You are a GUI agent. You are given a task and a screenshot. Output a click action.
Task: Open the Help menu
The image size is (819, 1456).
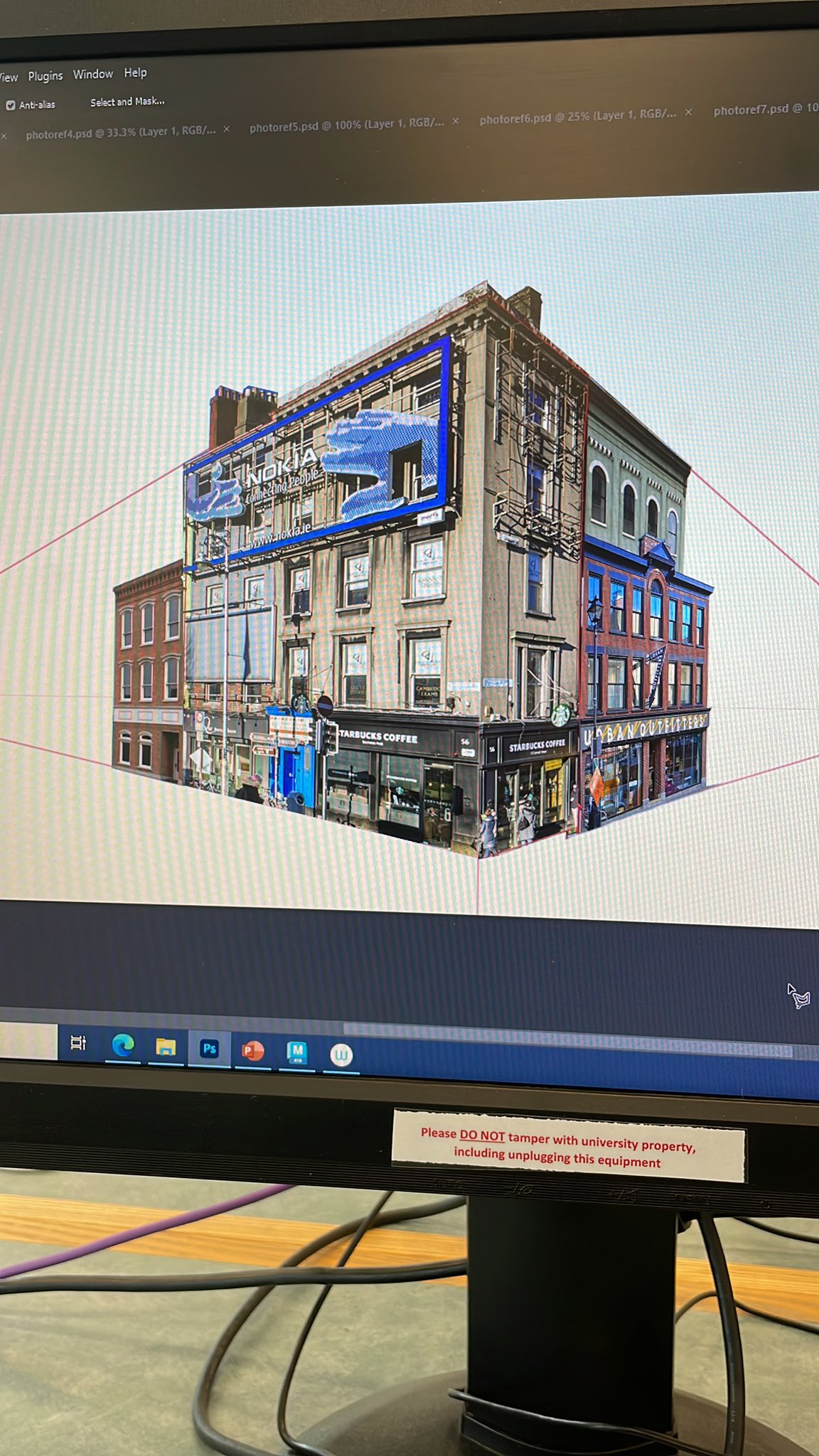(135, 73)
